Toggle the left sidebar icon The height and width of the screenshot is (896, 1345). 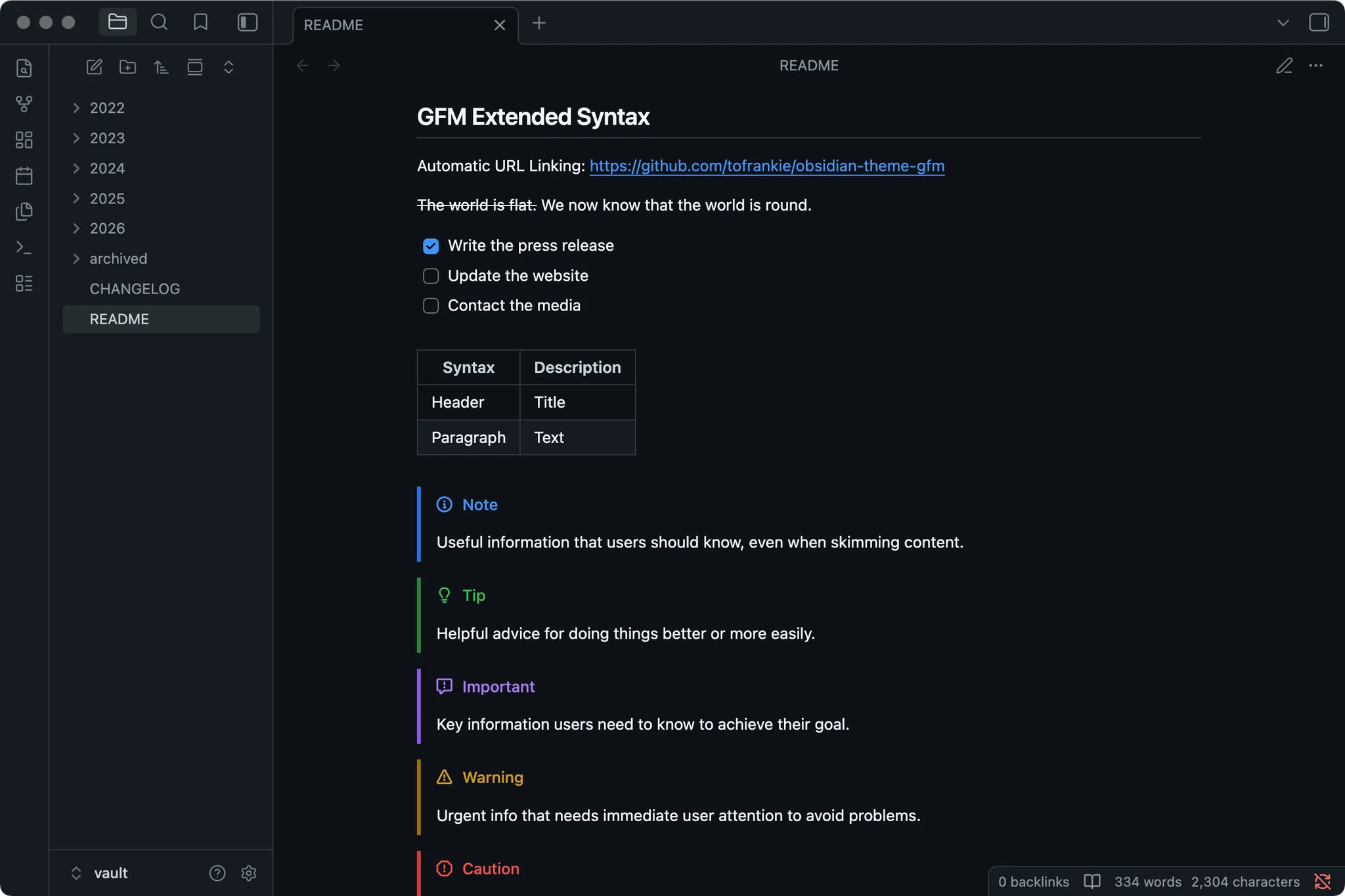pos(247,22)
